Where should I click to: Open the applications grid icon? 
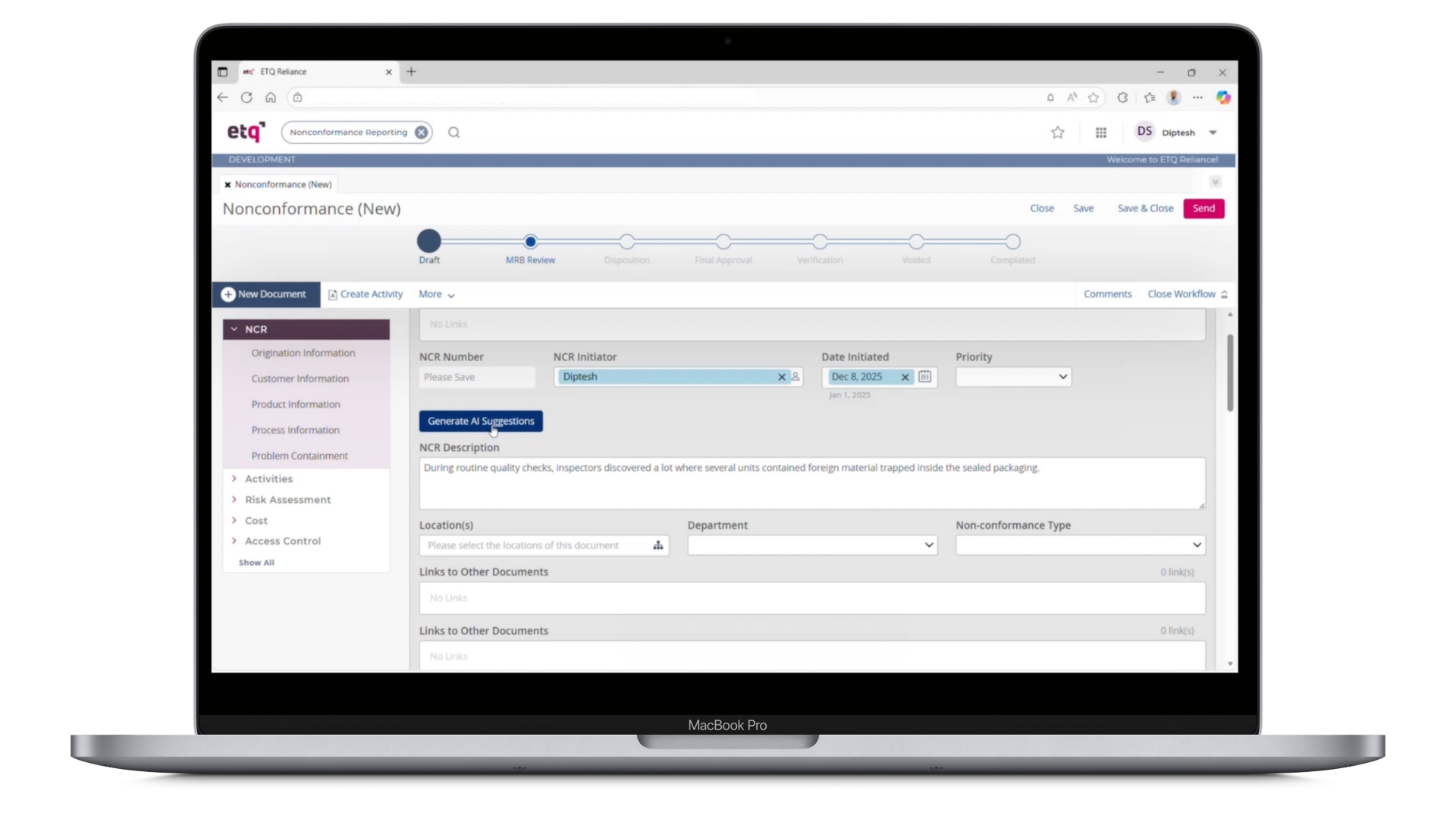1100,133
